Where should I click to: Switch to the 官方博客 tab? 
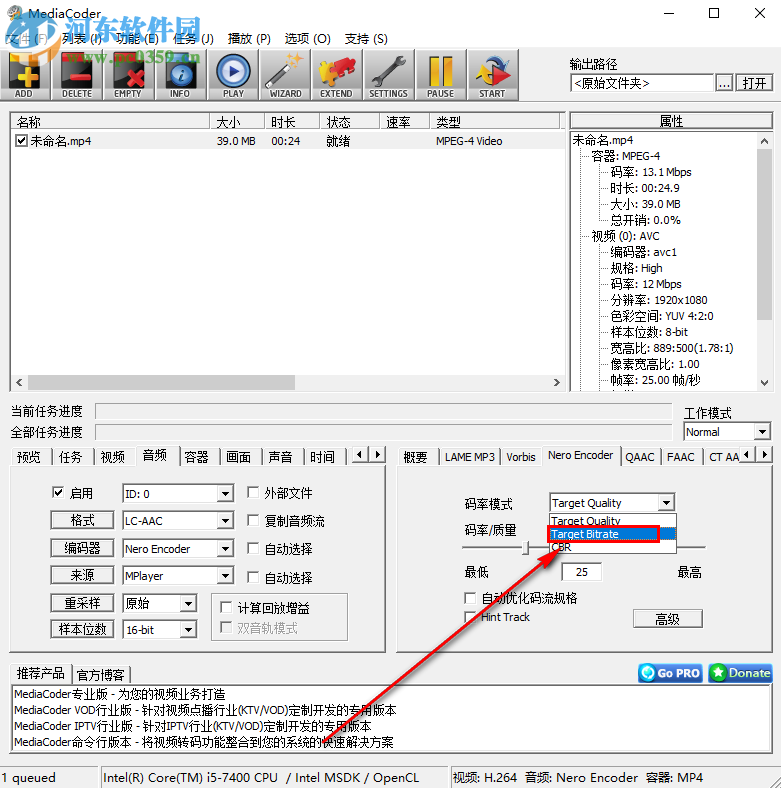(101, 674)
